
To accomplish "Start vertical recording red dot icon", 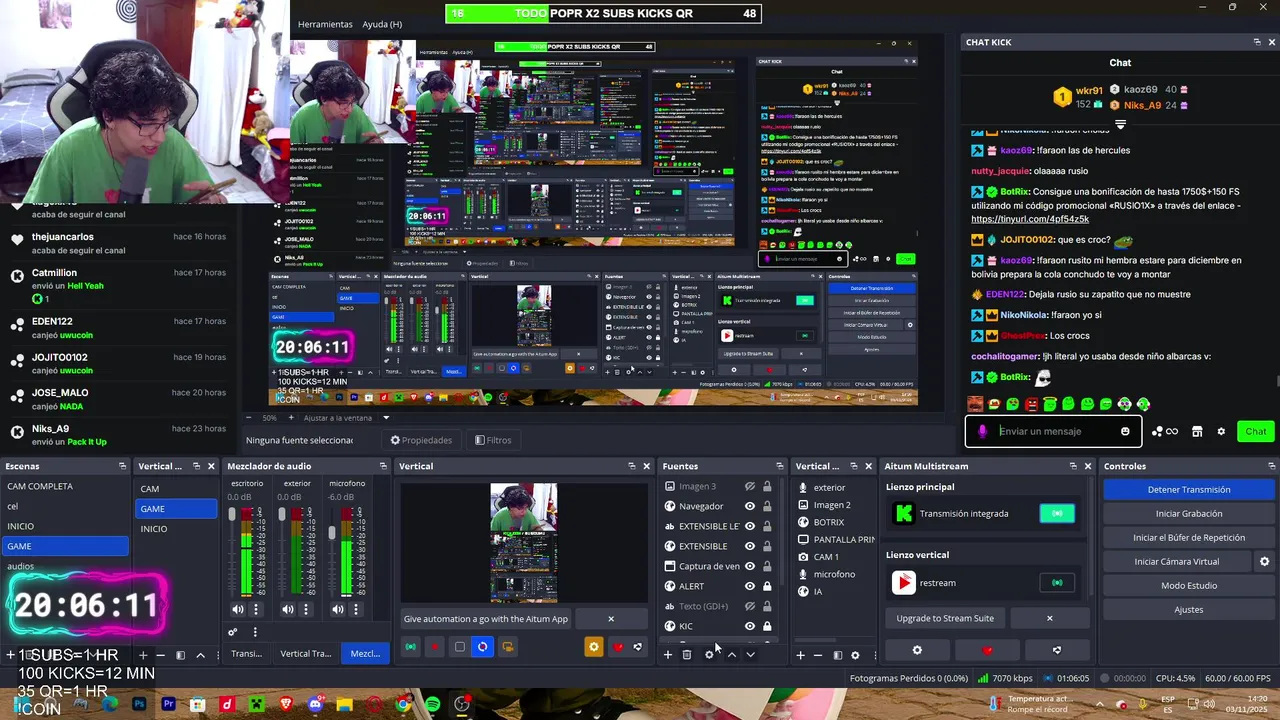I will tap(434, 647).
